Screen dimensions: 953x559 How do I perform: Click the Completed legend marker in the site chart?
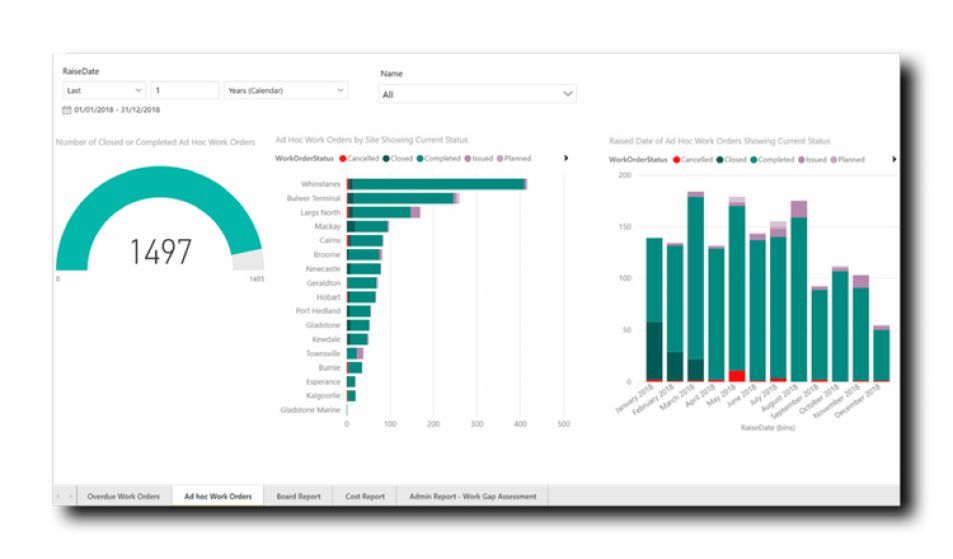[421, 158]
